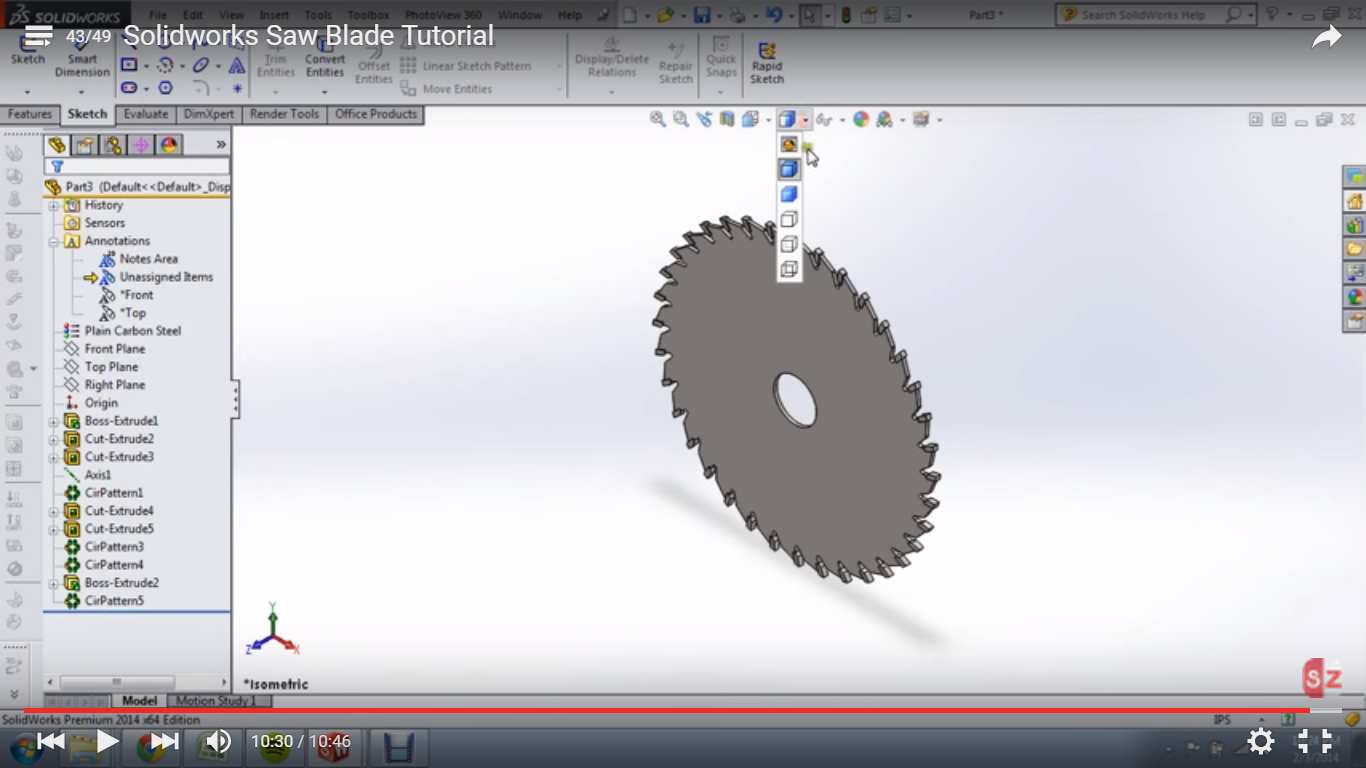
Task: Exit fullscreen video mode
Action: pos(1315,741)
